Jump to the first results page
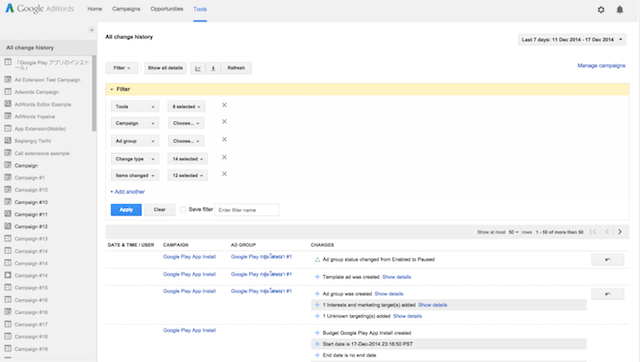 pyautogui.click(x=593, y=232)
